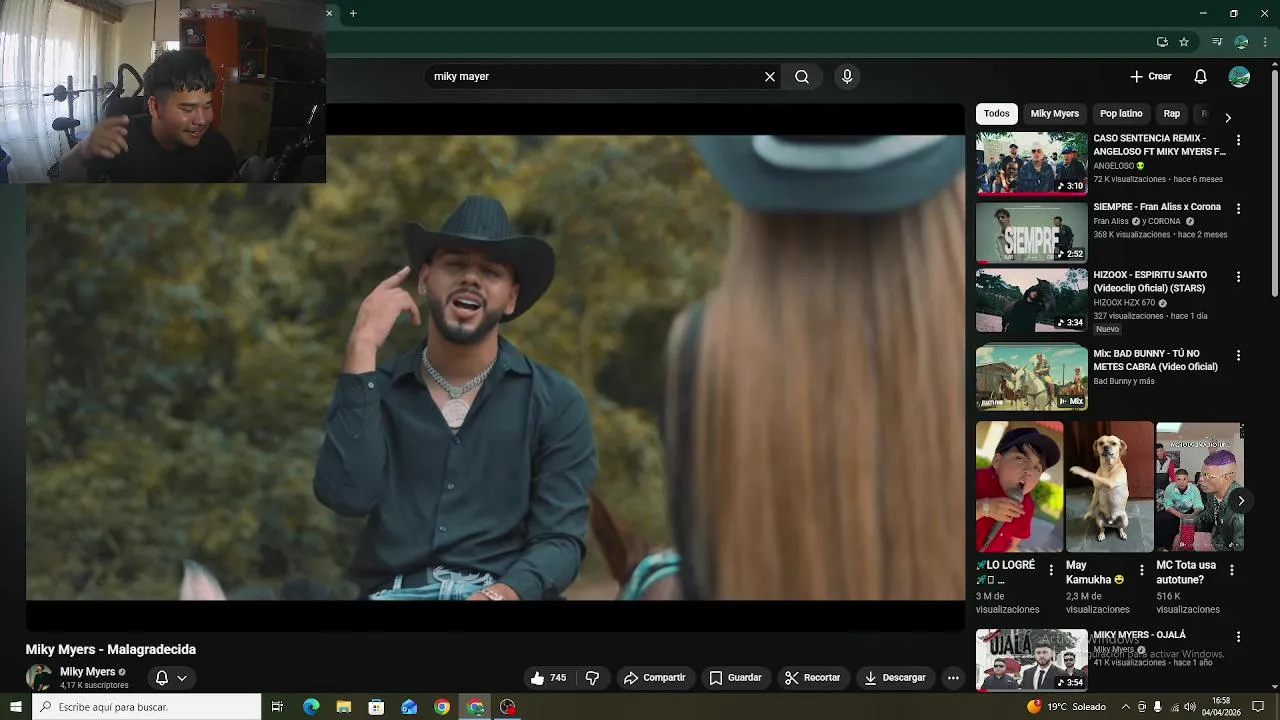
Task: Open options for HIZOOX ESPIRITU SANTO video
Action: [1238, 277]
